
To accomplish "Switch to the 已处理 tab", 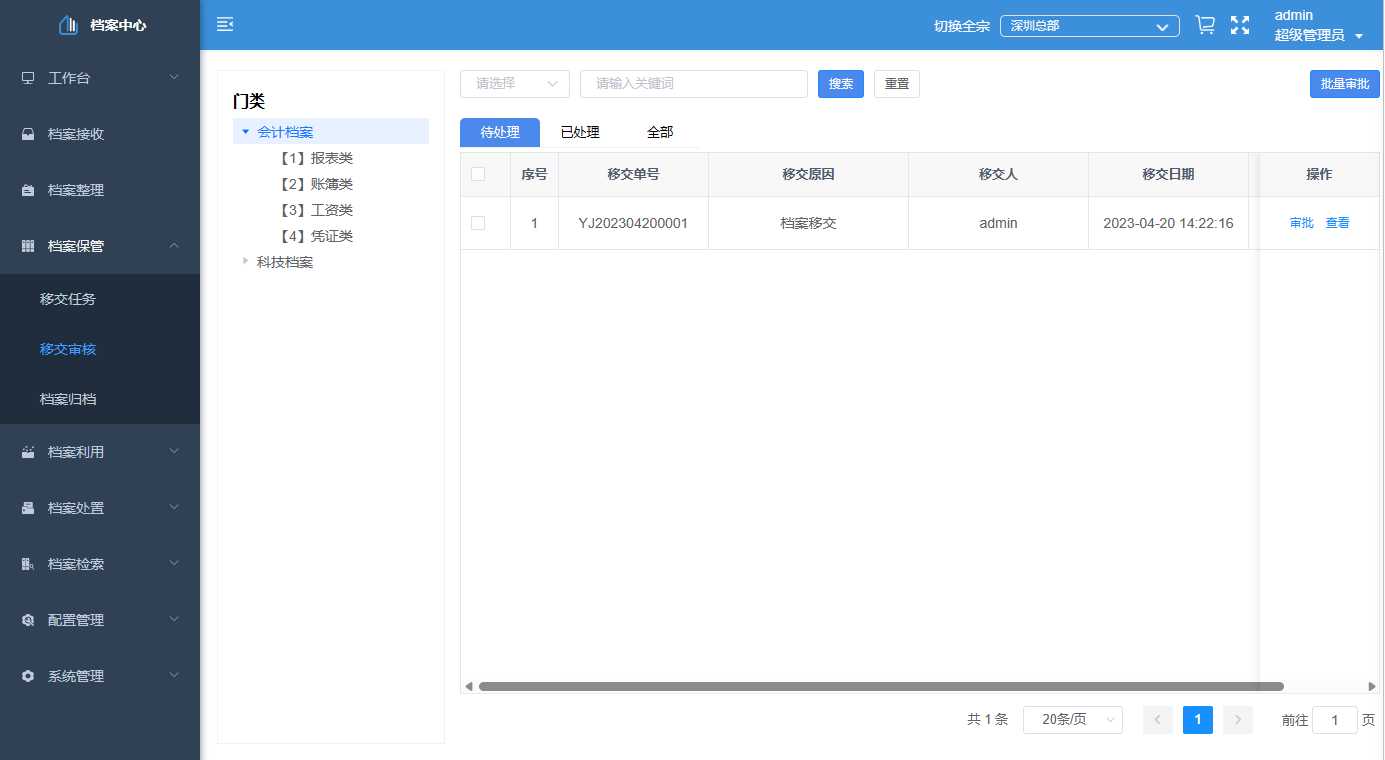I will point(579,131).
